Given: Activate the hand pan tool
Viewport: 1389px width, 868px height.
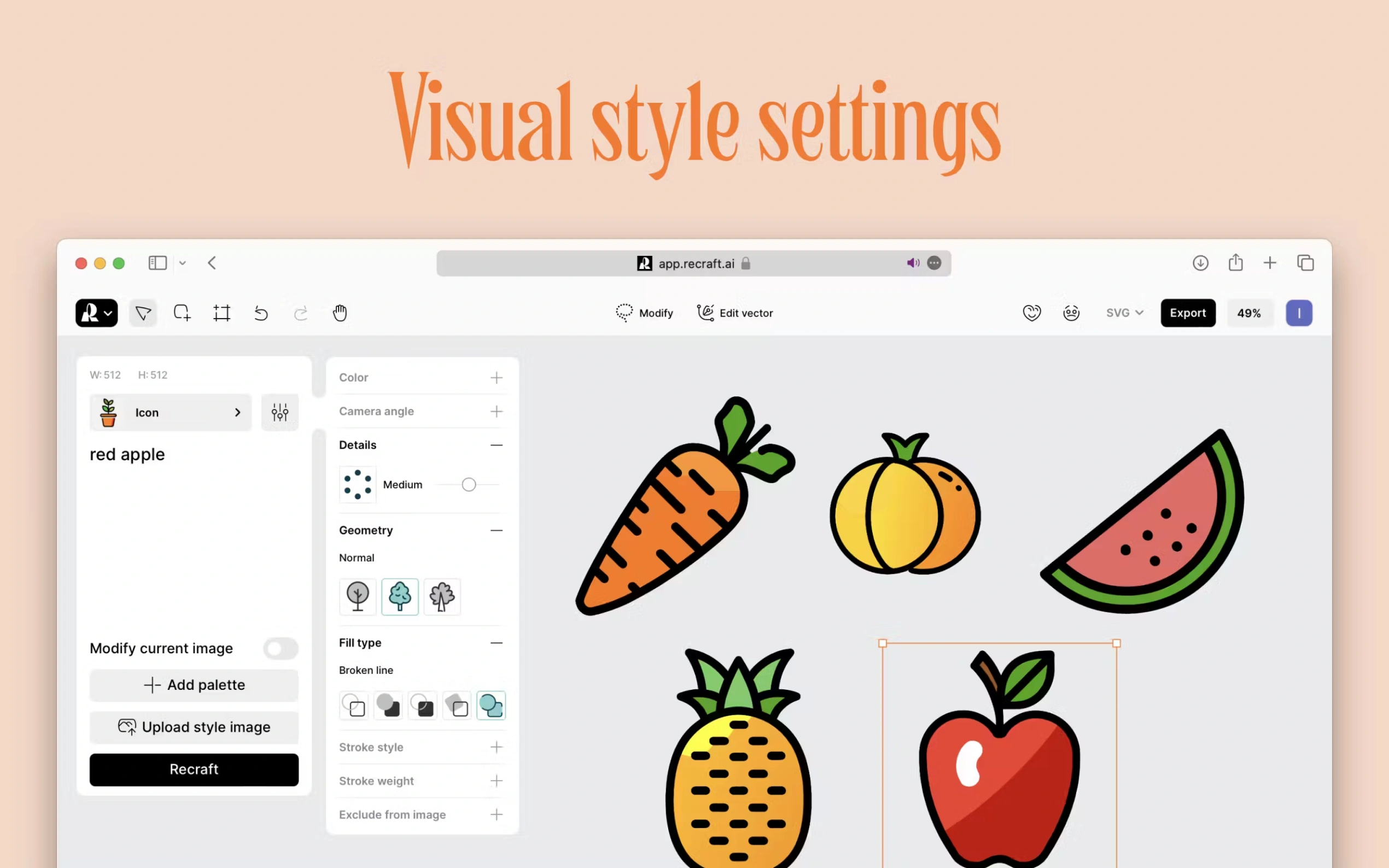Looking at the screenshot, I should tap(340, 313).
